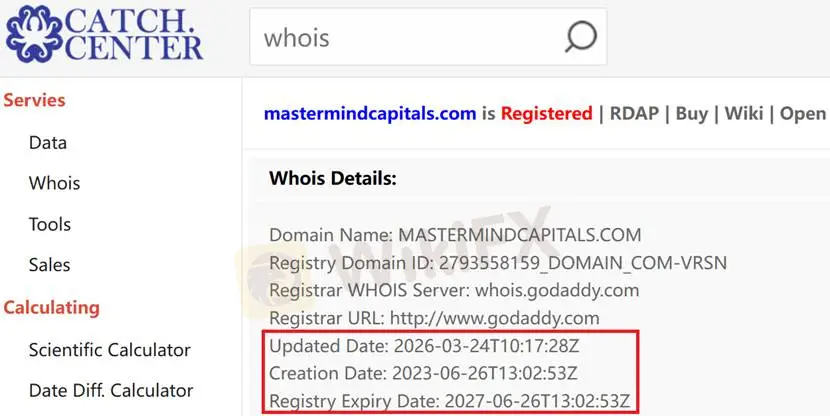The height and width of the screenshot is (416, 830).
Task: Open the RDAP link
Action: click(634, 113)
